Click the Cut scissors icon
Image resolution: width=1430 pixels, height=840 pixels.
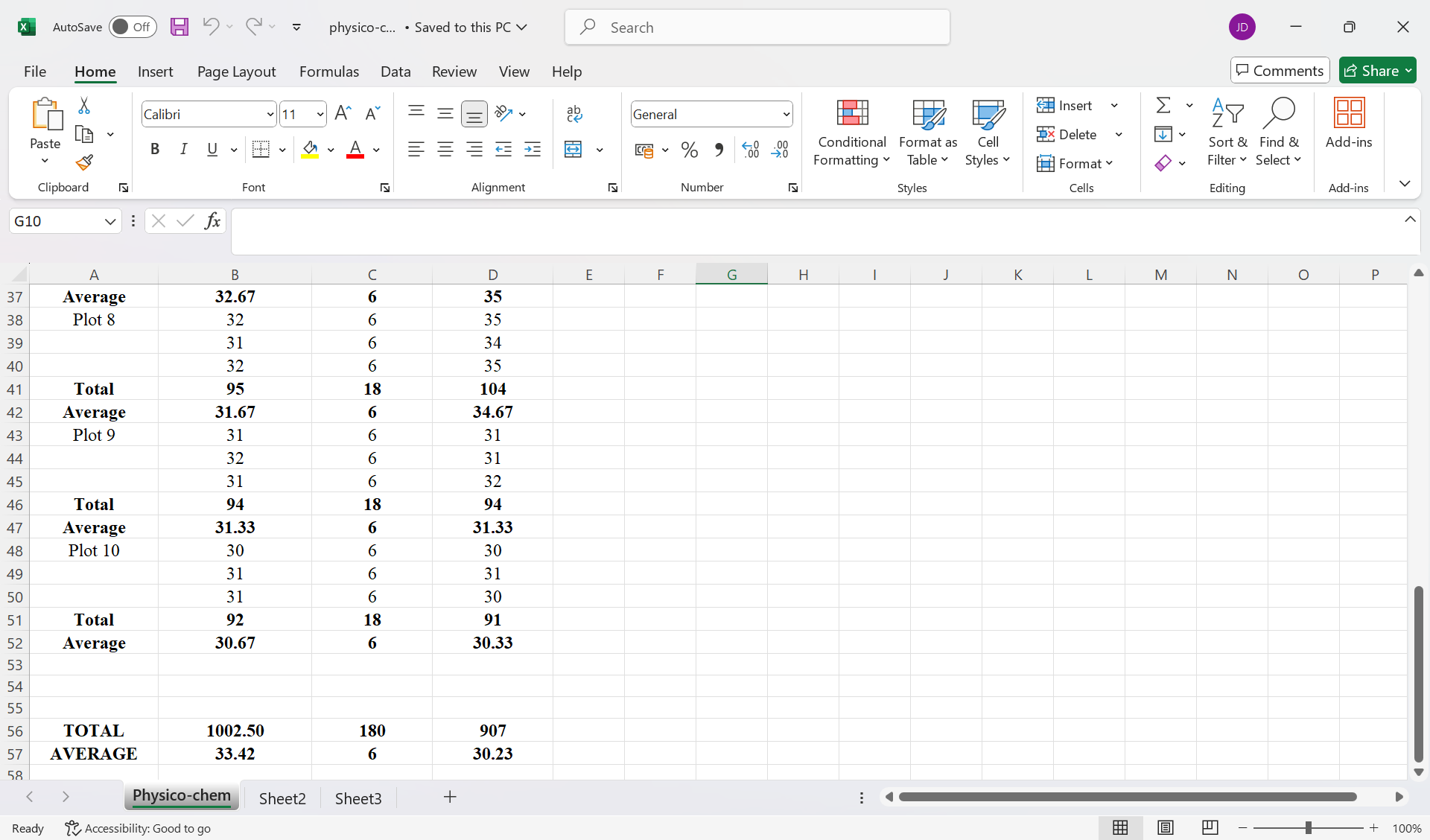click(x=84, y=106)
